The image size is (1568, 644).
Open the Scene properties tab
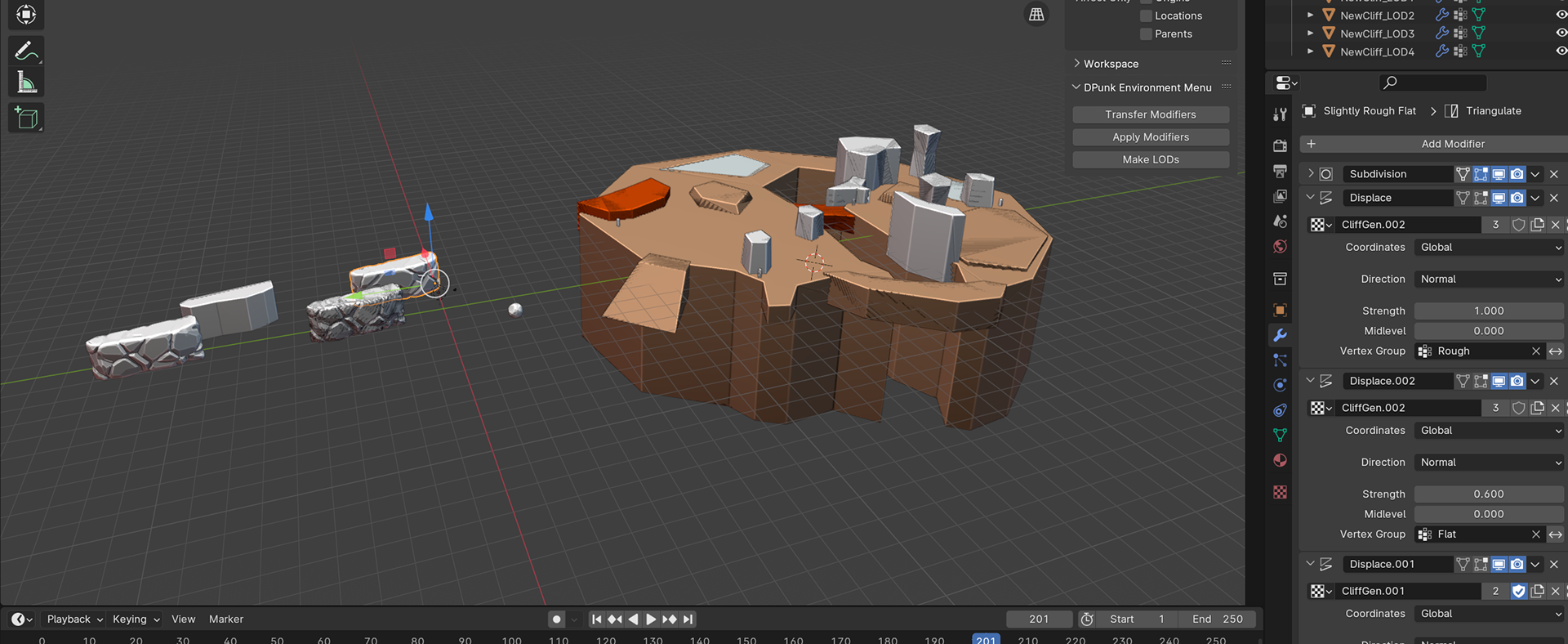(x=1280, y=221)
